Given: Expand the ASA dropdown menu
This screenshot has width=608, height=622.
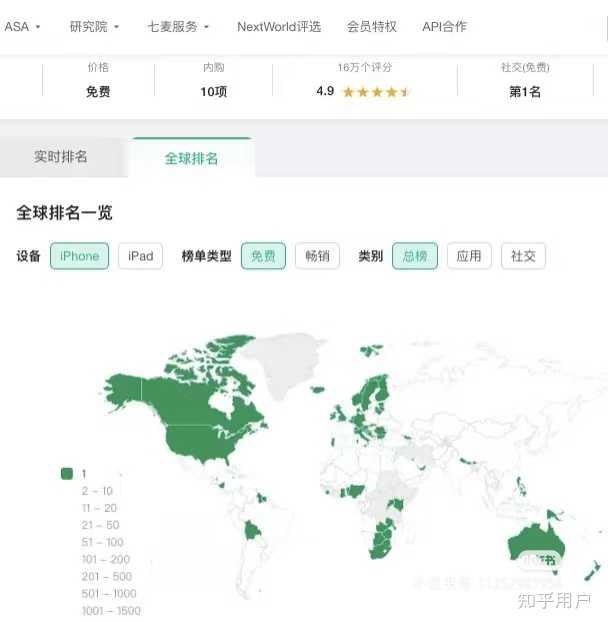Looking at the screenshot, I should (22, 27).
